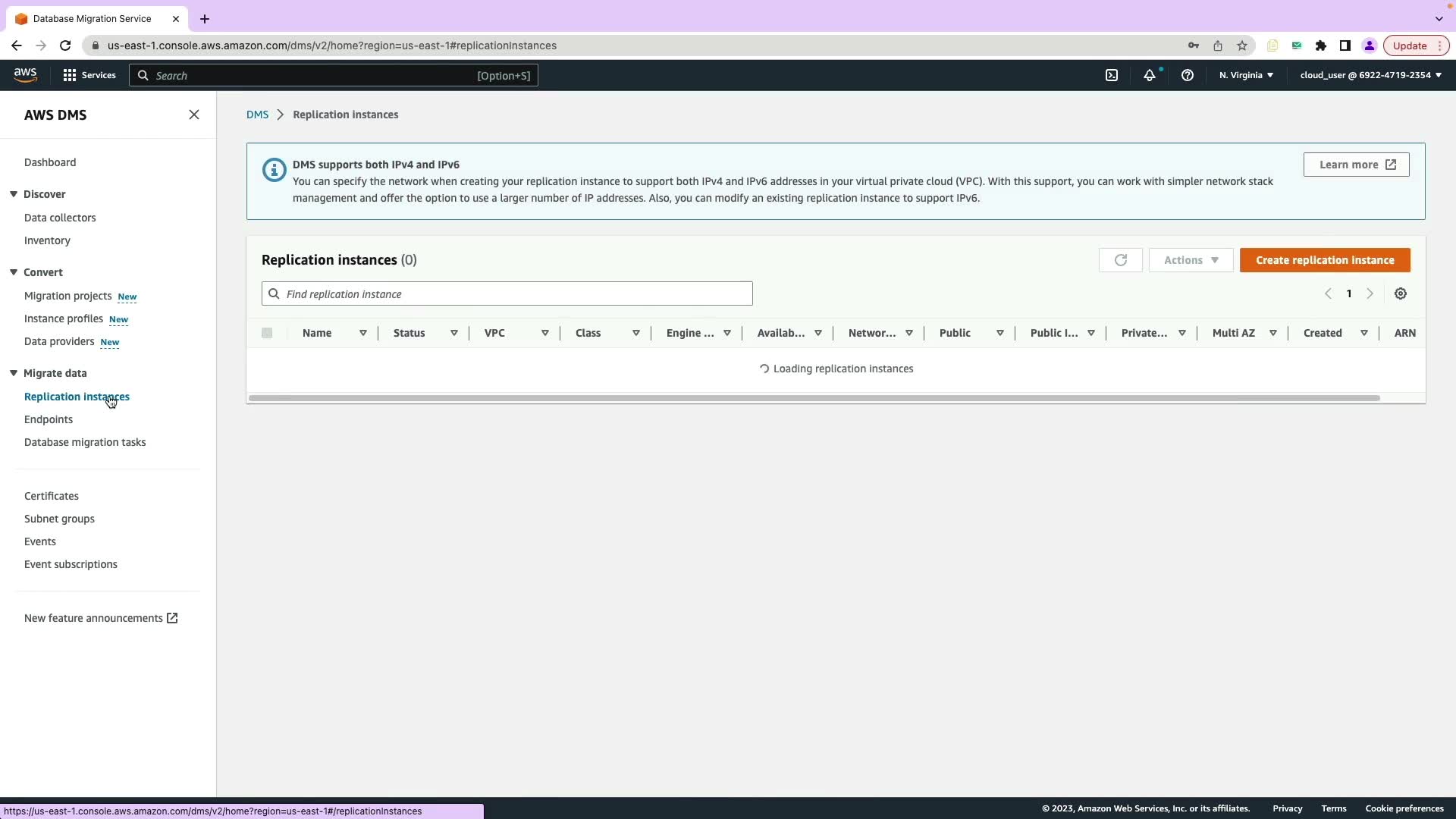Image resolution: width=1456 pixels, height=819 pixels.
Task: Open Endpoints in the sidebar
Action: click(49, 419)
